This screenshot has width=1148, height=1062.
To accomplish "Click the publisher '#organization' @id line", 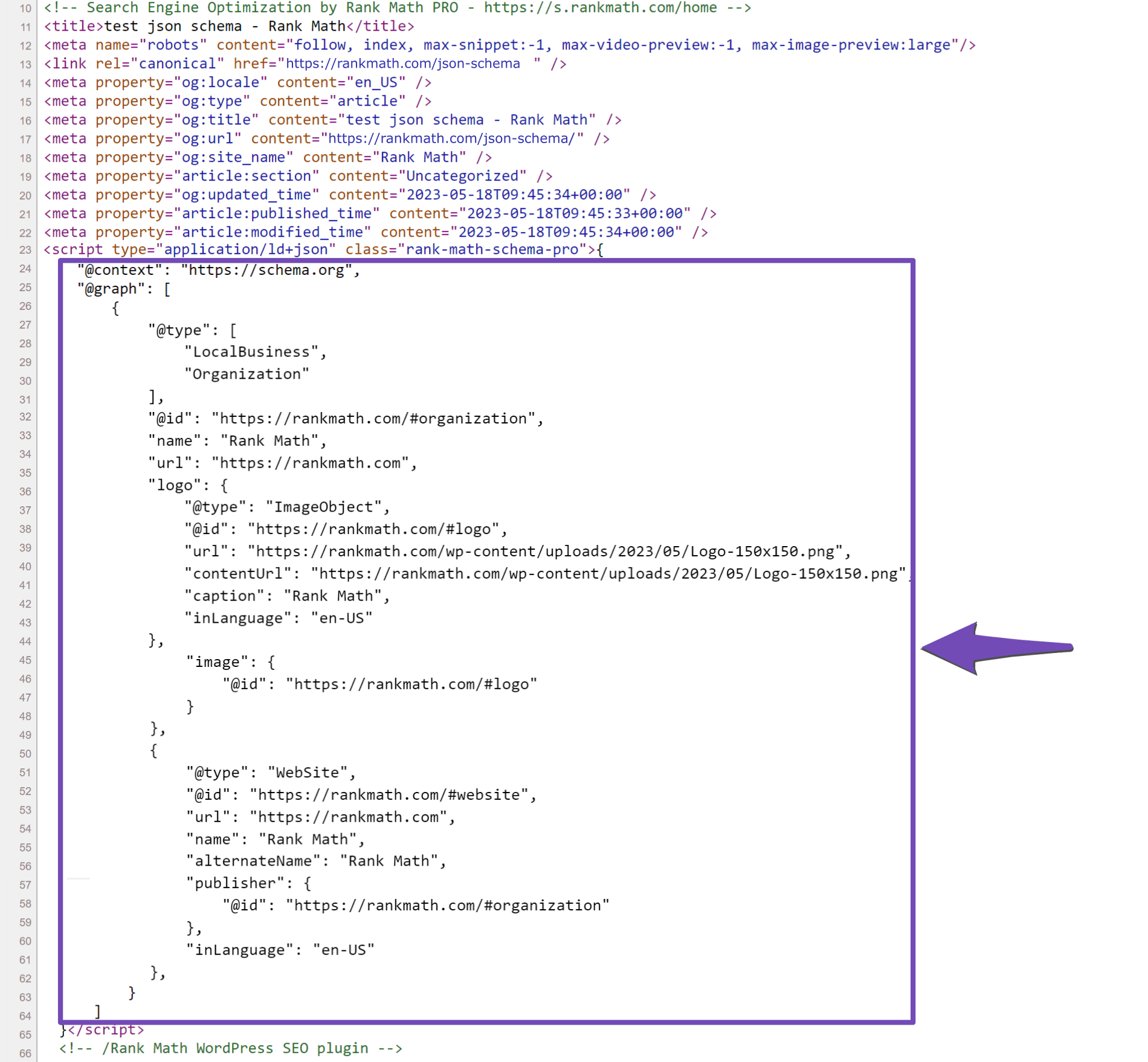I will (416, 906).
